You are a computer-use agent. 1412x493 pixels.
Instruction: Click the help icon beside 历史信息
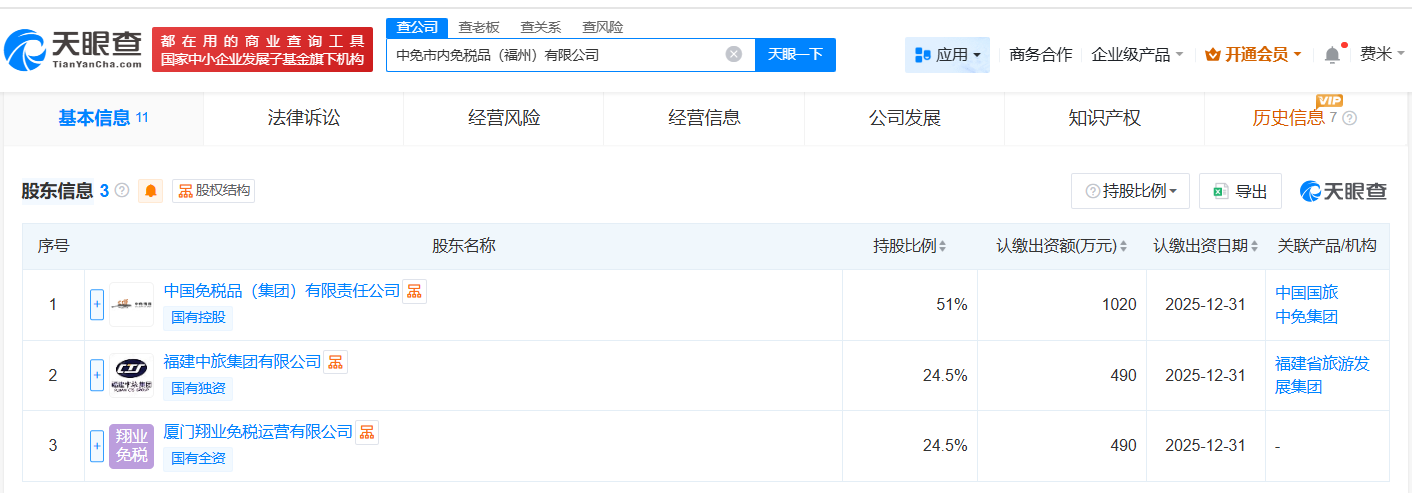pos(1350,118)
